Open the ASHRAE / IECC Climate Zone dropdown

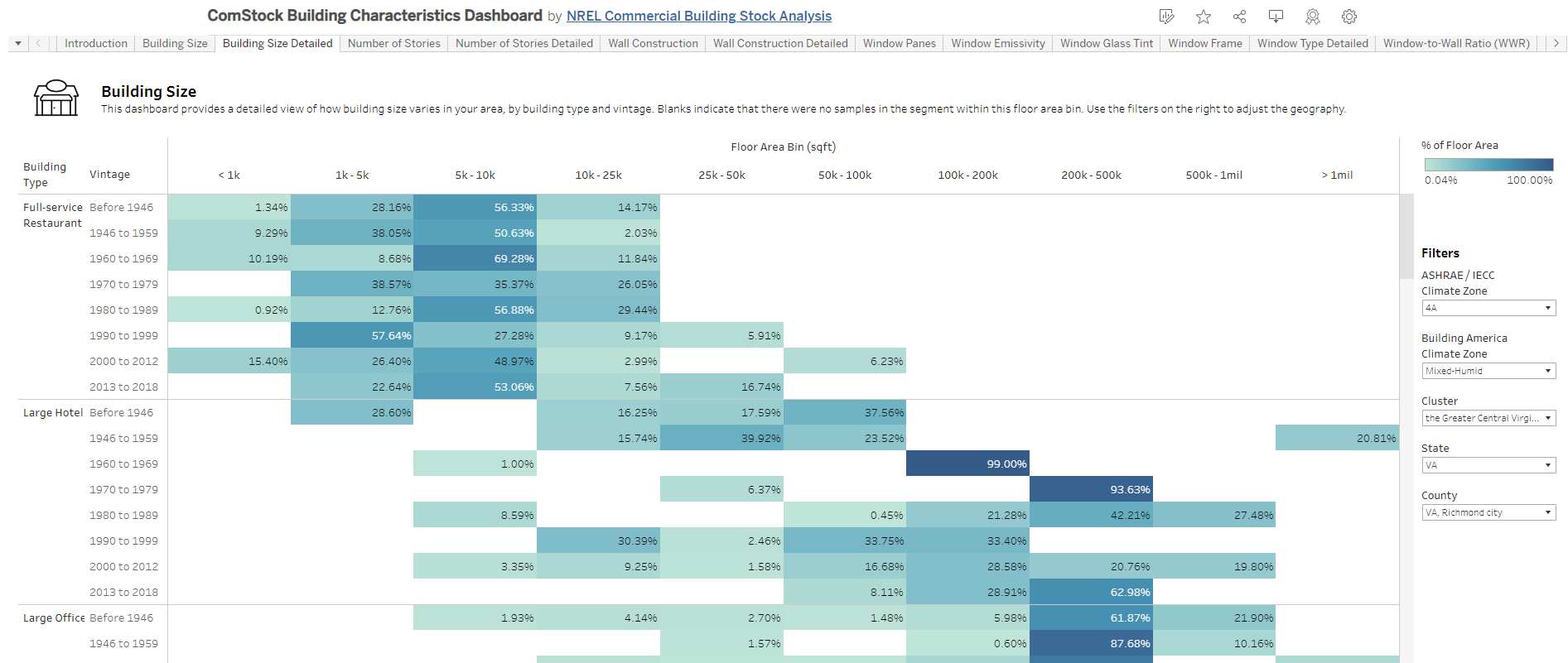(x=1488, y=308)
